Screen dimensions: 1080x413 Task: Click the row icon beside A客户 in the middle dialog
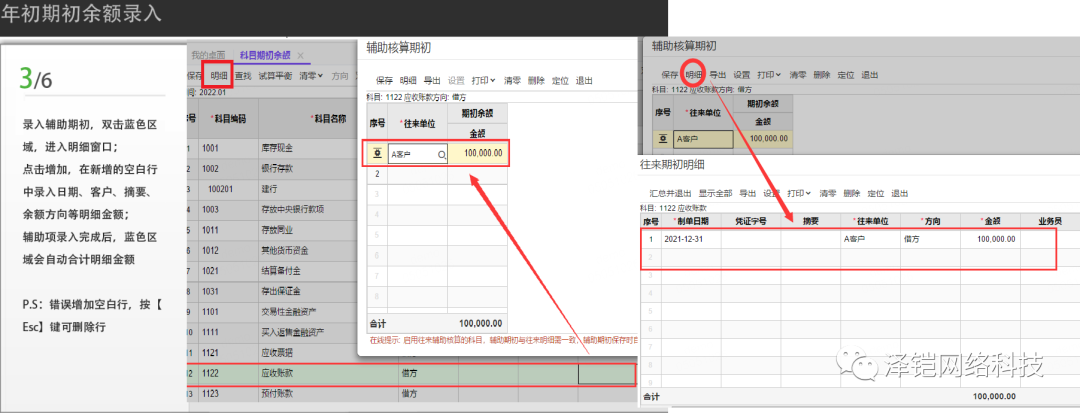[376, 154]
